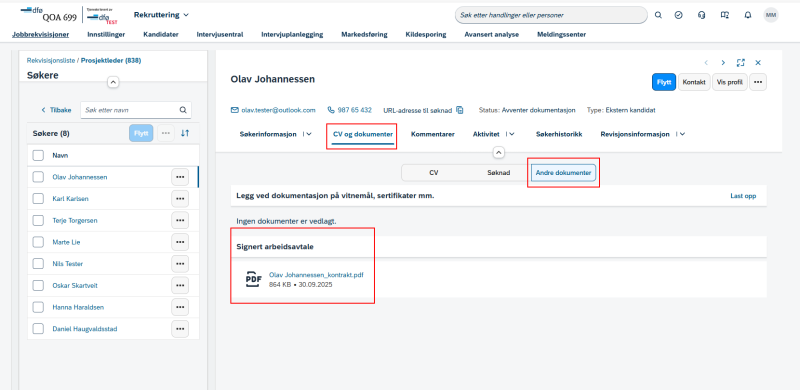Check the box for Oskar Skartveit
Viewport: 800px width, 390px height.
click(38, 285)
